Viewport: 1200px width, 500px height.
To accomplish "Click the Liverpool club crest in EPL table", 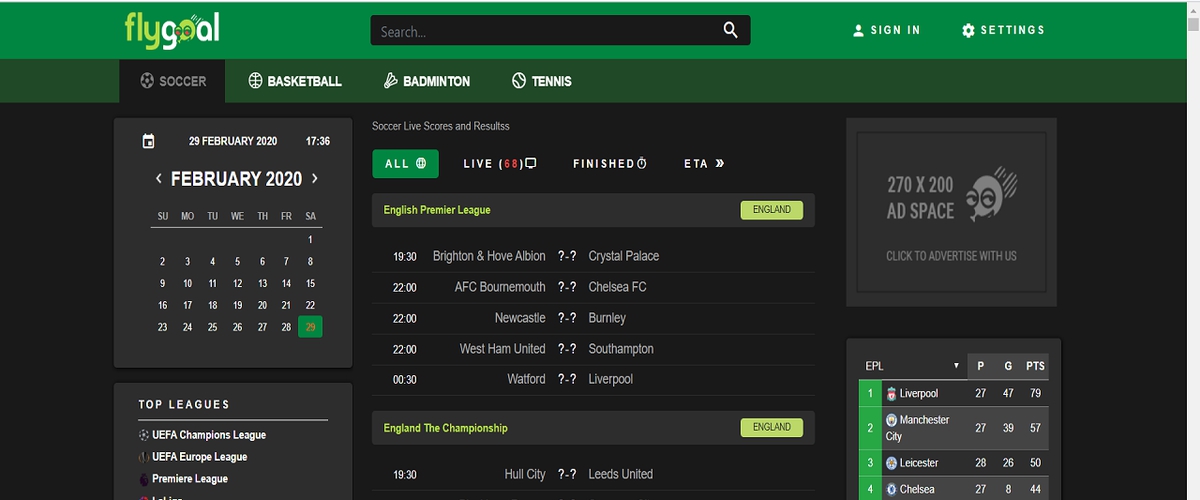I will [891, 393].
